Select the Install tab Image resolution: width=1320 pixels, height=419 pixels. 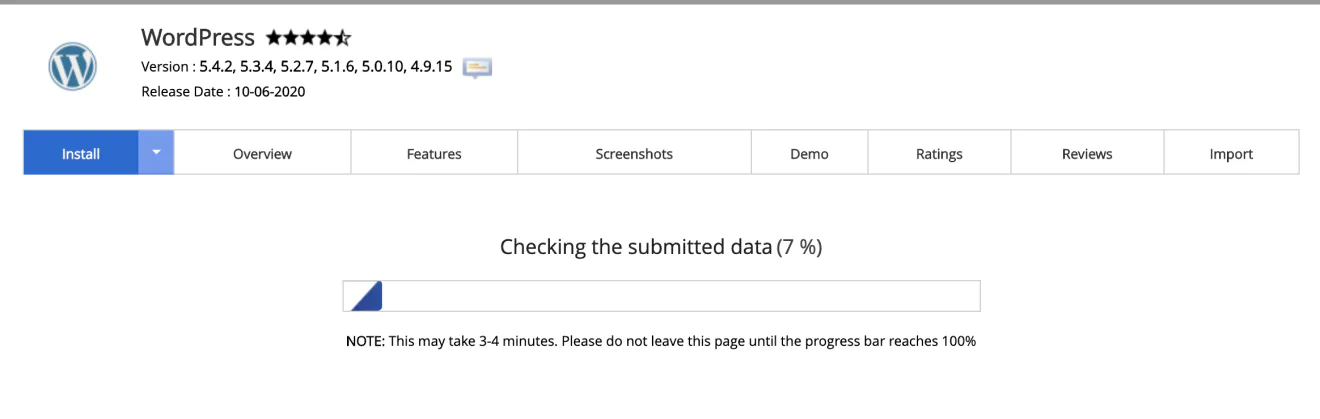point(81,153)
